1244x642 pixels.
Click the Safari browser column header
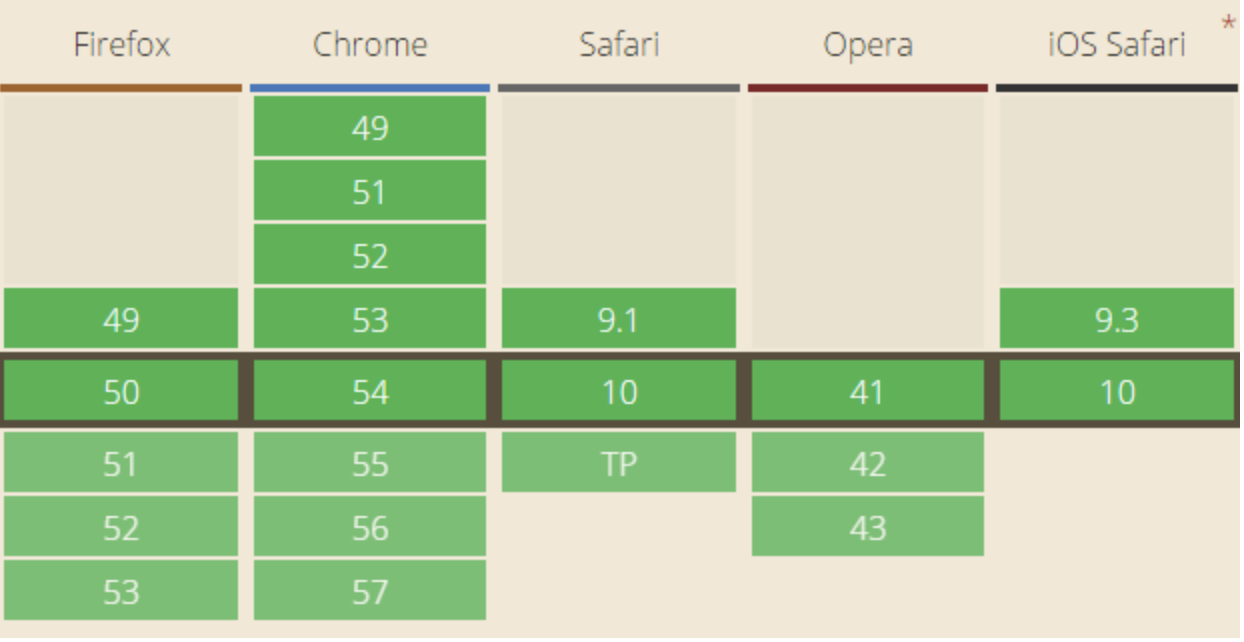[x=619, y=45]
